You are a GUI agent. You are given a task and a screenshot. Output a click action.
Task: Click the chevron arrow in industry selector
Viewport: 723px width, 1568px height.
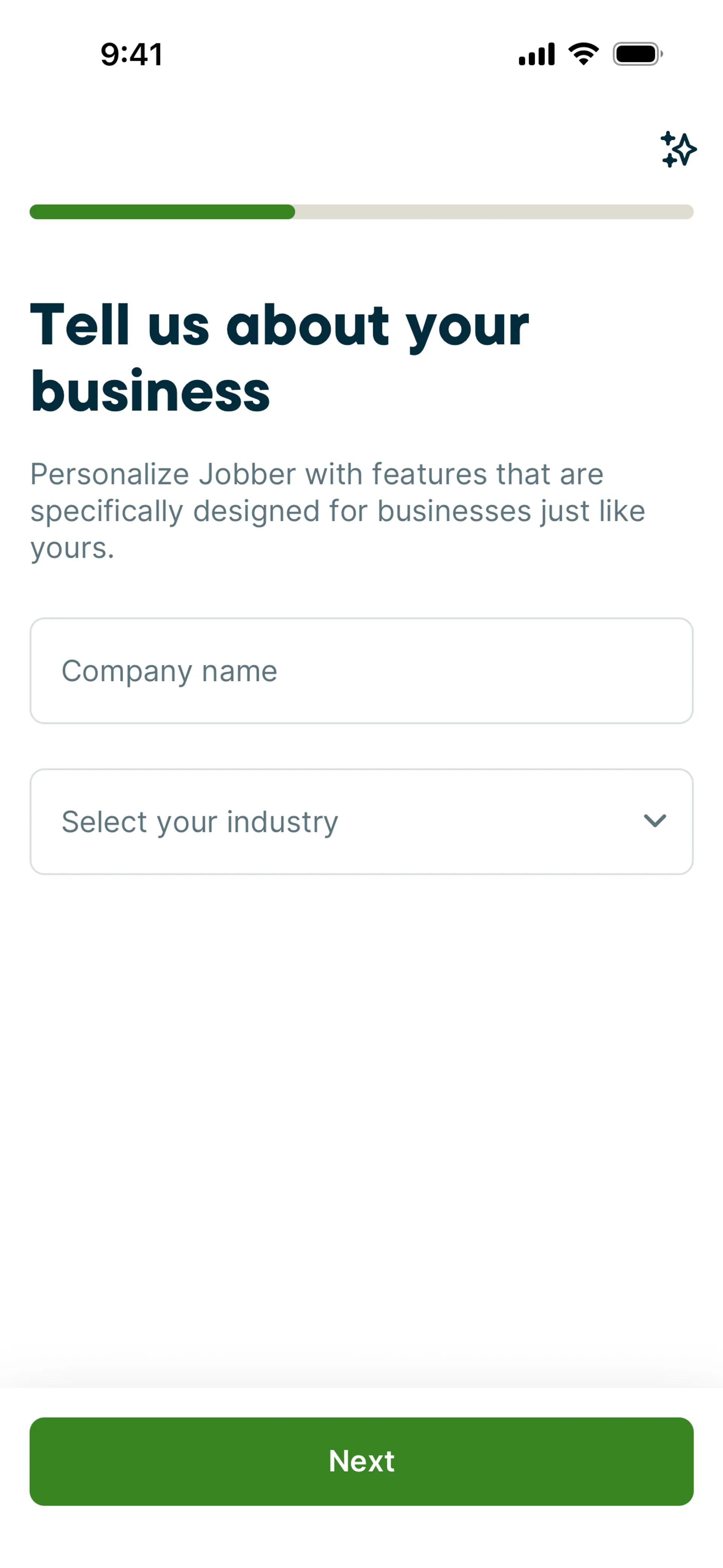pos(655,821)
